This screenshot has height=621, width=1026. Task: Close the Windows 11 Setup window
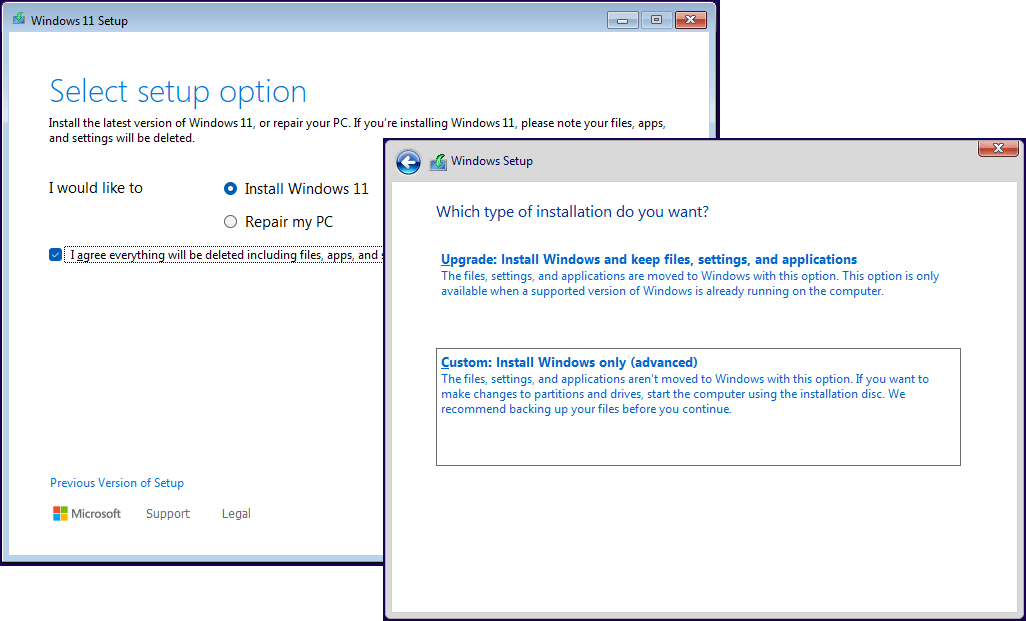coord(690,19)
